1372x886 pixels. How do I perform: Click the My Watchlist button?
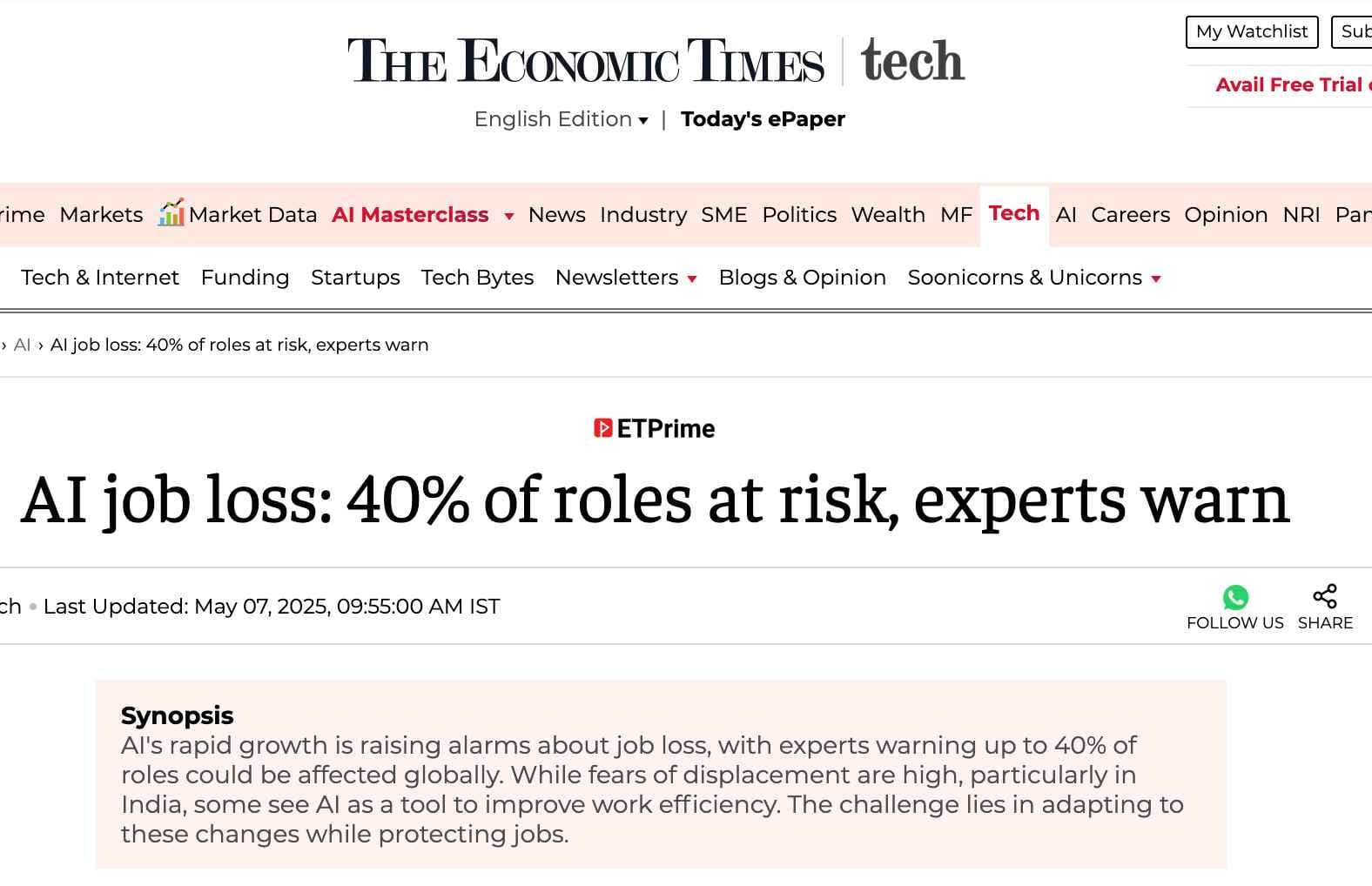coord(1252,32)
